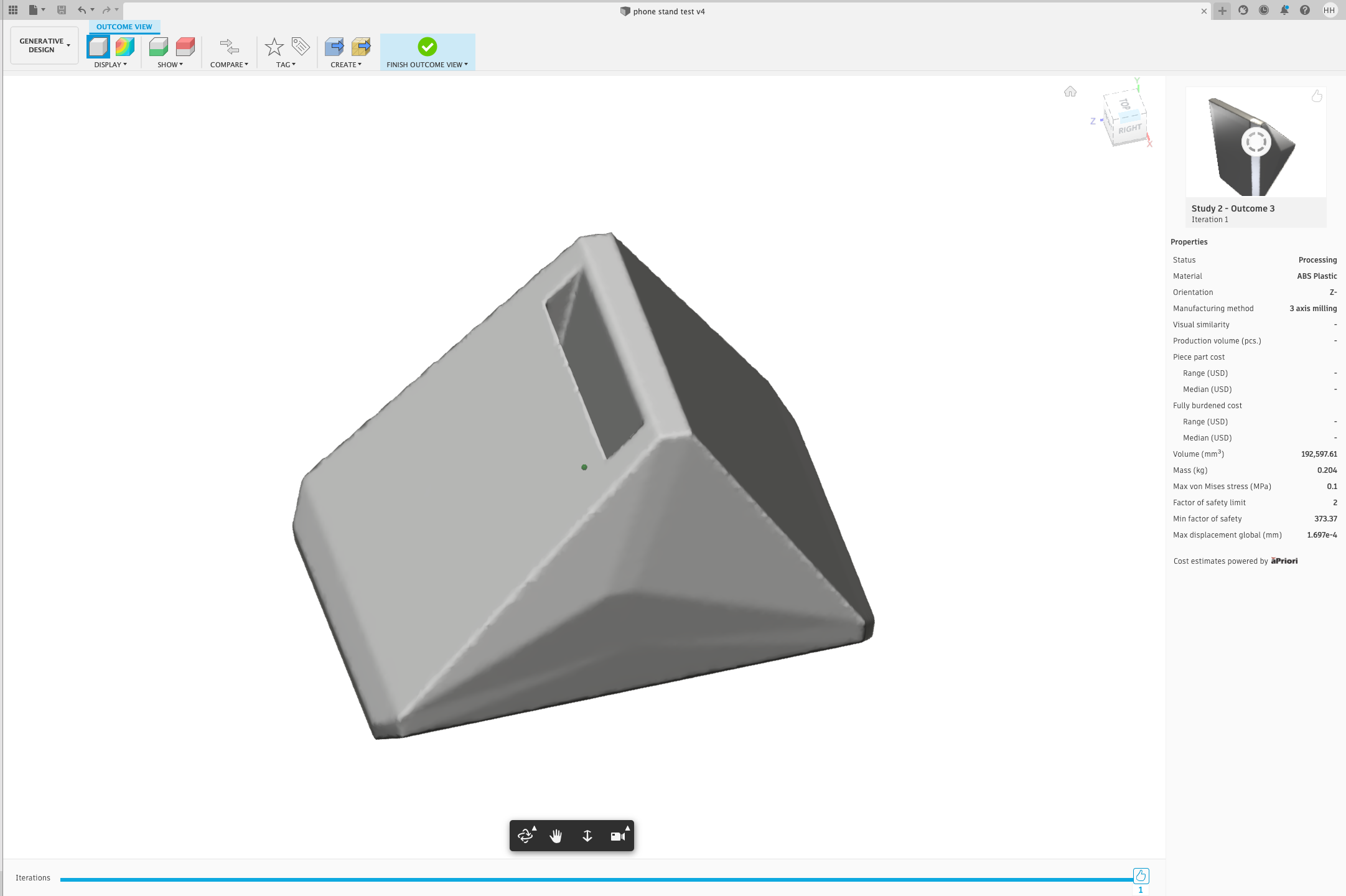Click the home icon near the ViewCube
The image size is (1346, 896).
pos(1070,91)
